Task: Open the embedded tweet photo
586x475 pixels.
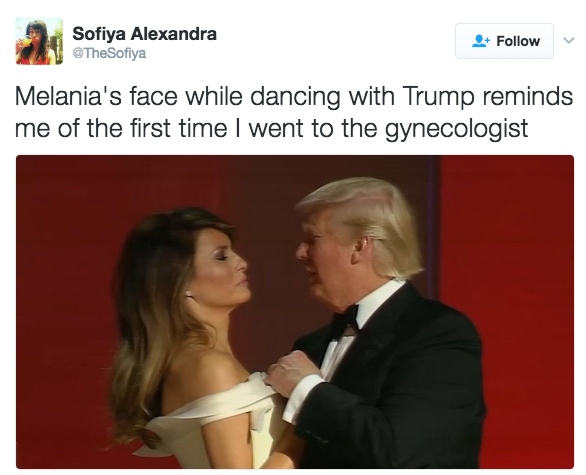Action: [295, 312]
